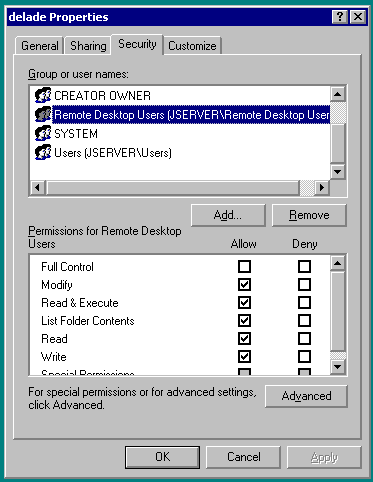The width and height of the screenshot is (373, 482).
Task: Click the user list scroll left arrow
Action: (38, 188)
